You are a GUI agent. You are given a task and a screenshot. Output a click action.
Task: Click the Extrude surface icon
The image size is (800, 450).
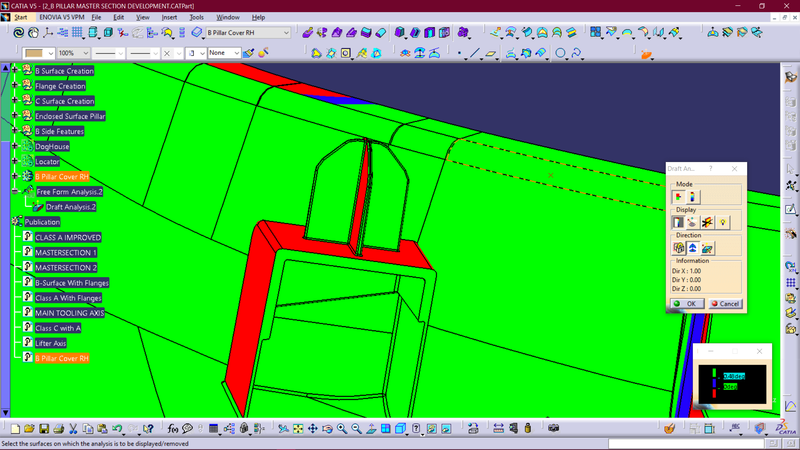495,33
